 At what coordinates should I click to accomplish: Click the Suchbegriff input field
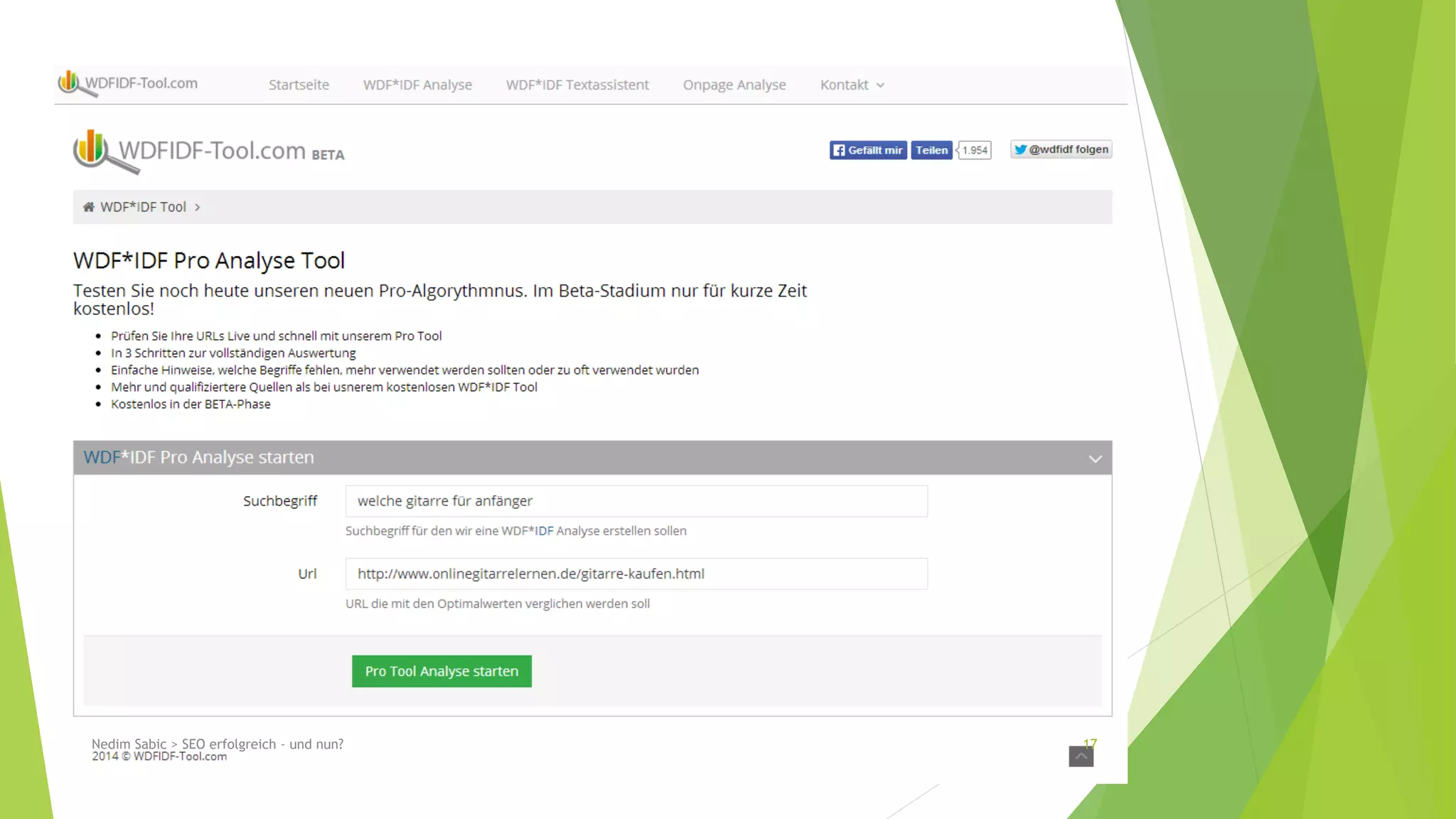[x=636, y=501]
